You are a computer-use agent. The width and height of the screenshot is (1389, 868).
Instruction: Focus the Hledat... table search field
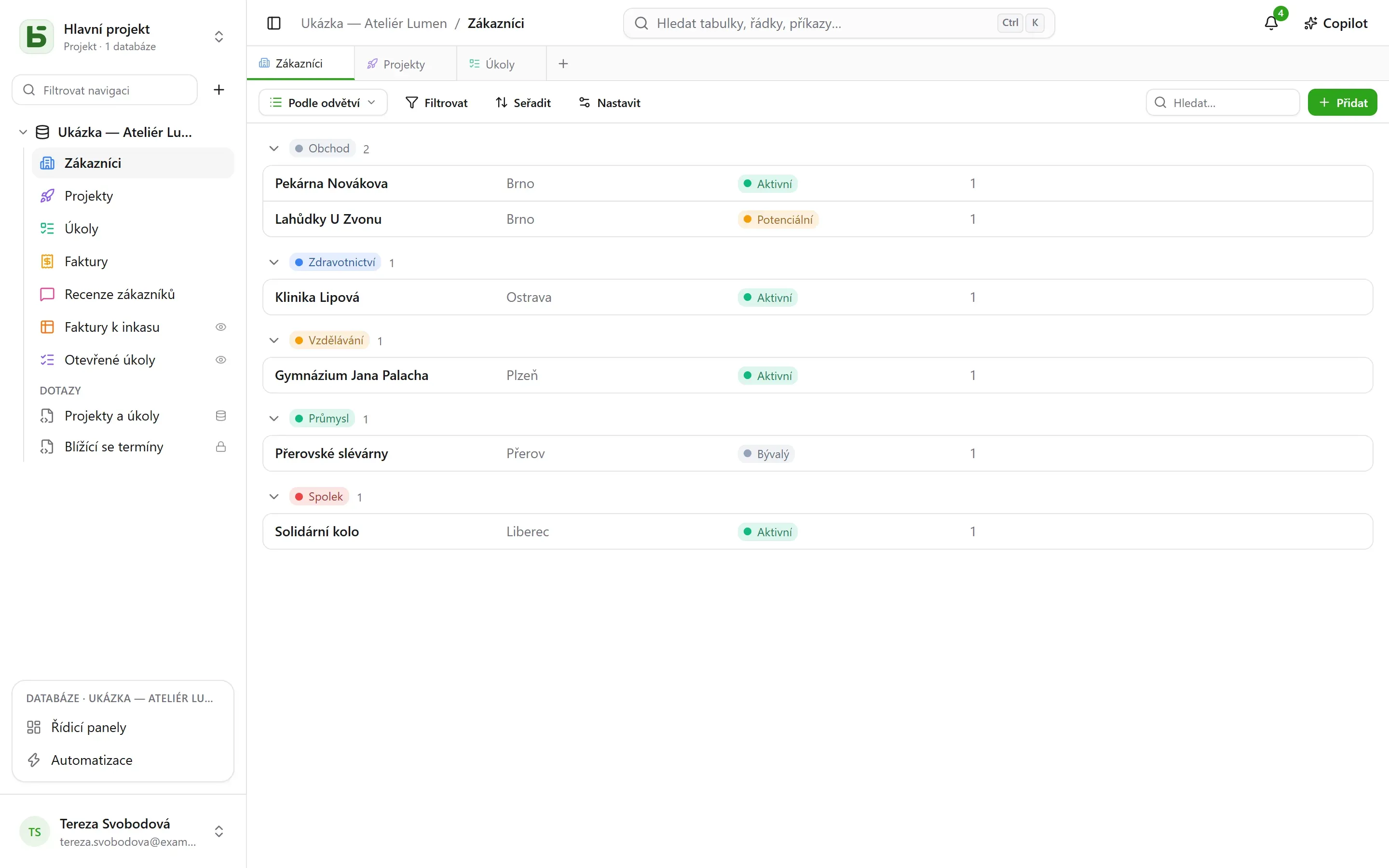coord(1223,102)
